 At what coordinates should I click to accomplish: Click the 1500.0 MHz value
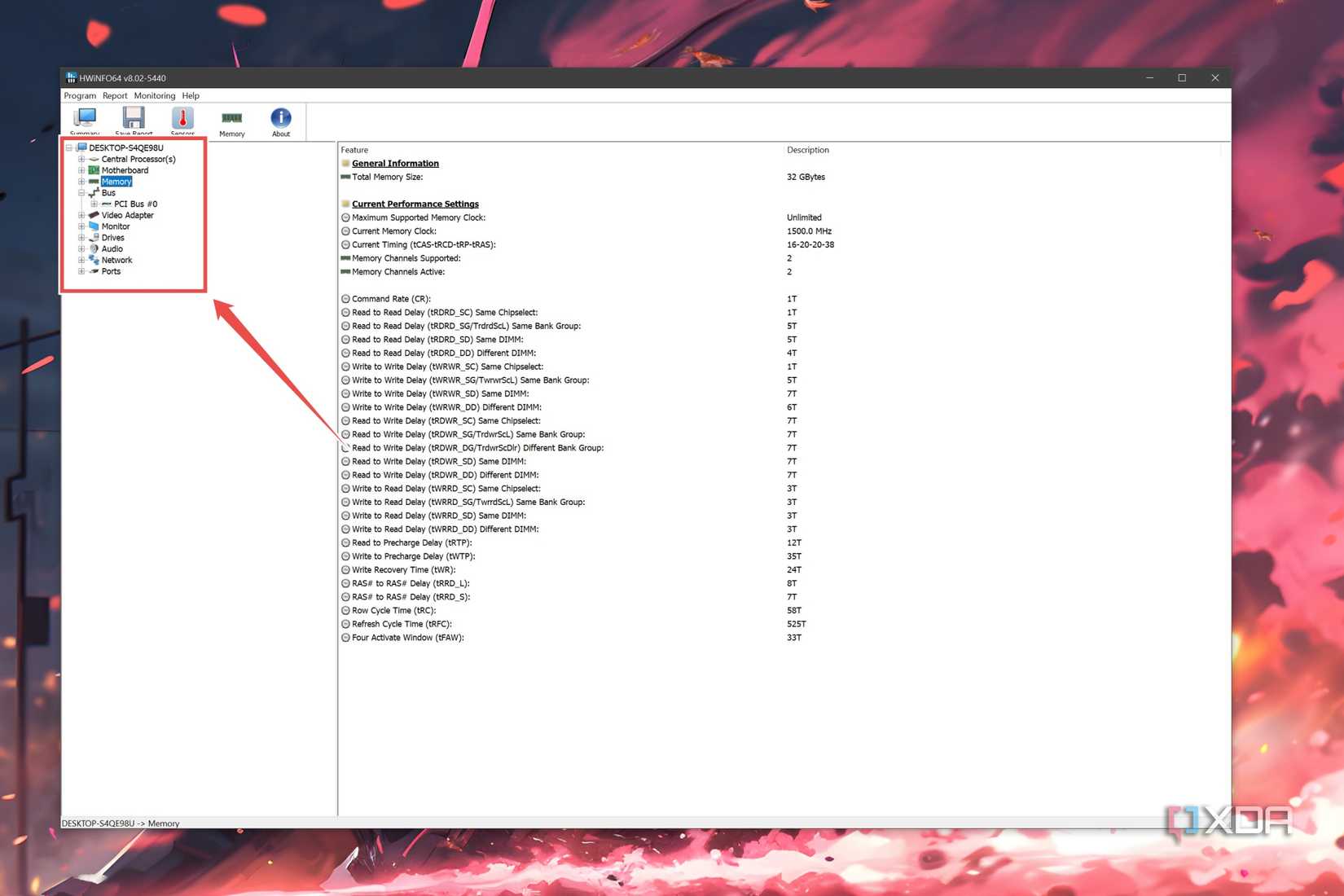tap(809, 231)
